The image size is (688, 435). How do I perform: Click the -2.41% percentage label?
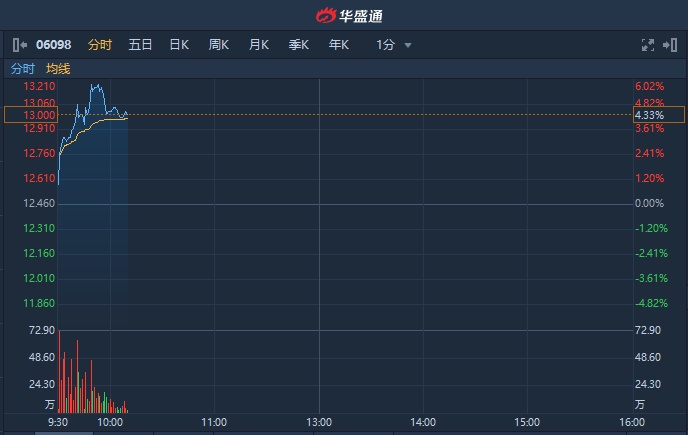point(651,253)
